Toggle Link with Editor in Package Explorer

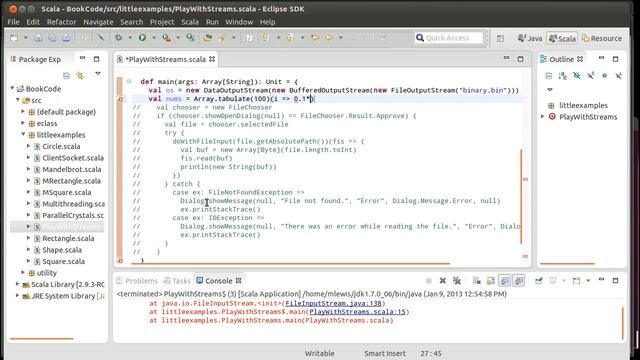click(80, 75)
